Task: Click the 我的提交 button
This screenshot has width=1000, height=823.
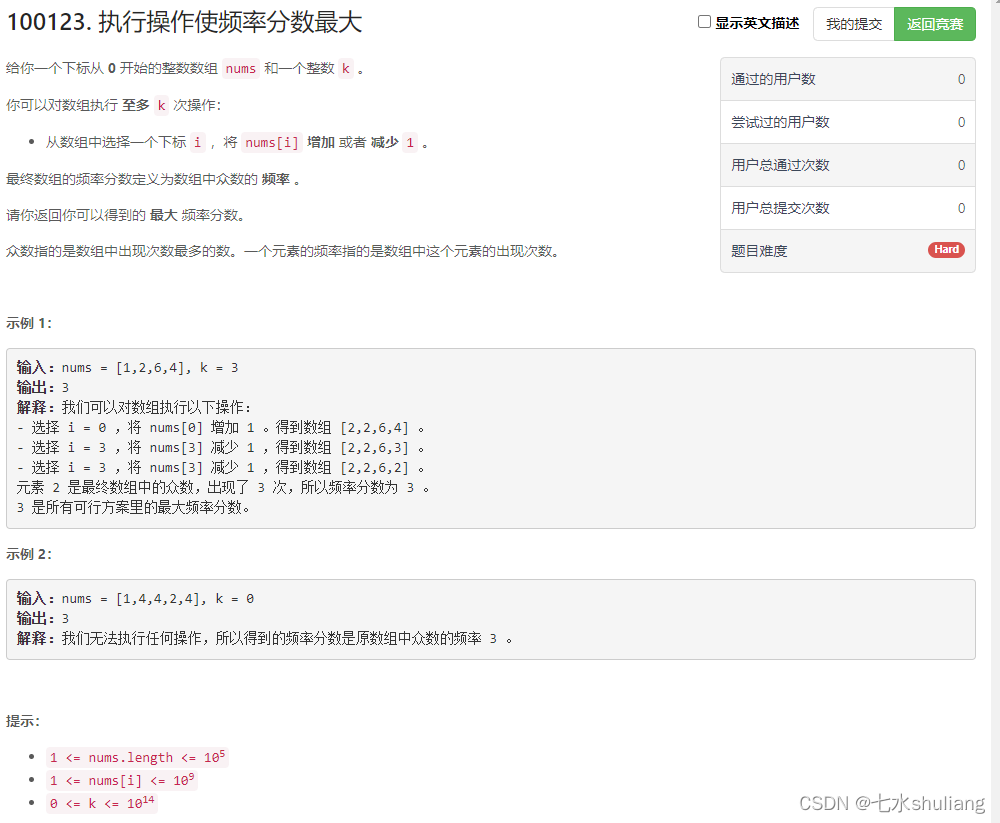Action: [853, 23]
